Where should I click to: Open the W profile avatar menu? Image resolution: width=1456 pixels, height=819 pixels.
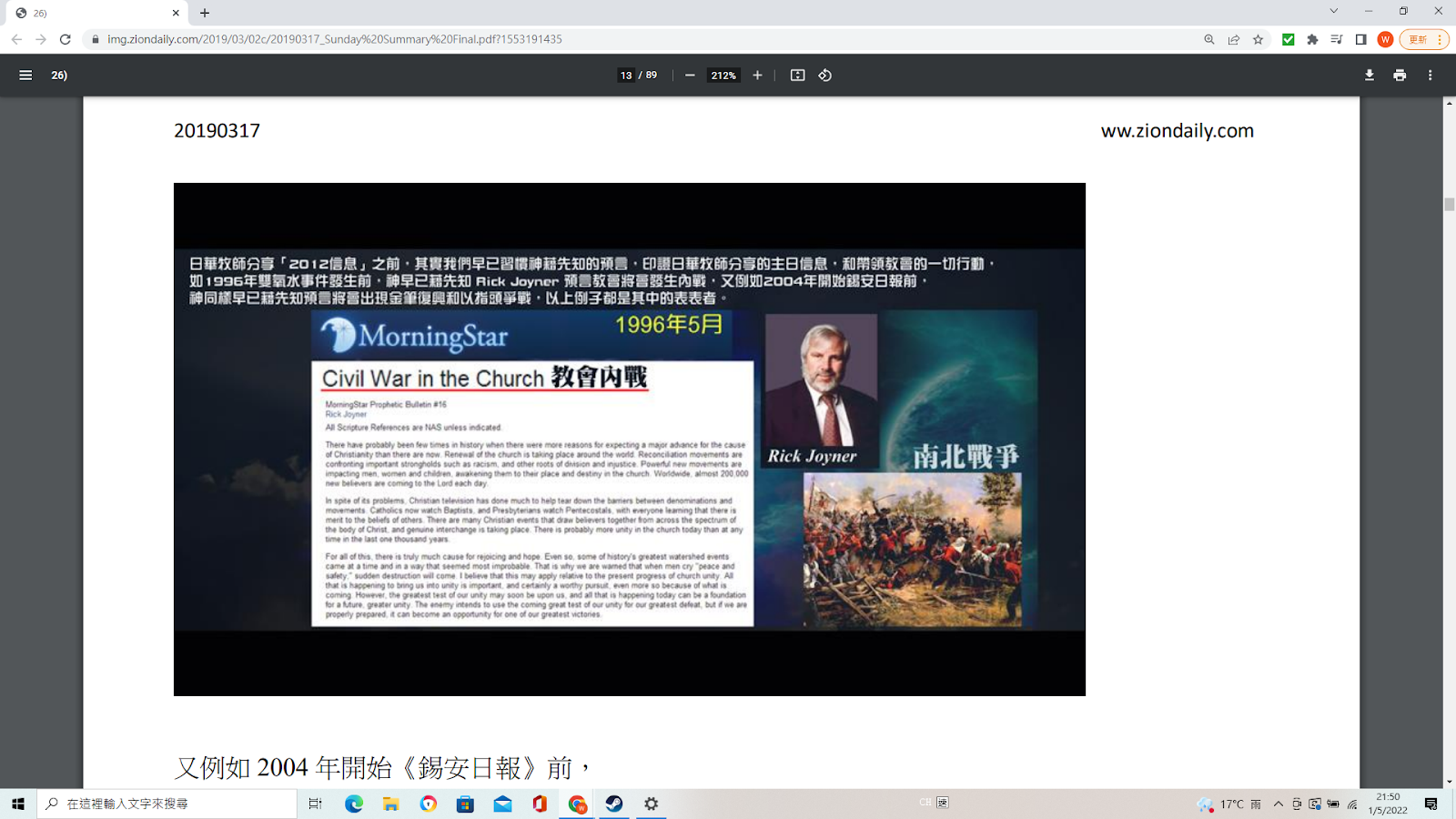click(x=1385, y=39)
